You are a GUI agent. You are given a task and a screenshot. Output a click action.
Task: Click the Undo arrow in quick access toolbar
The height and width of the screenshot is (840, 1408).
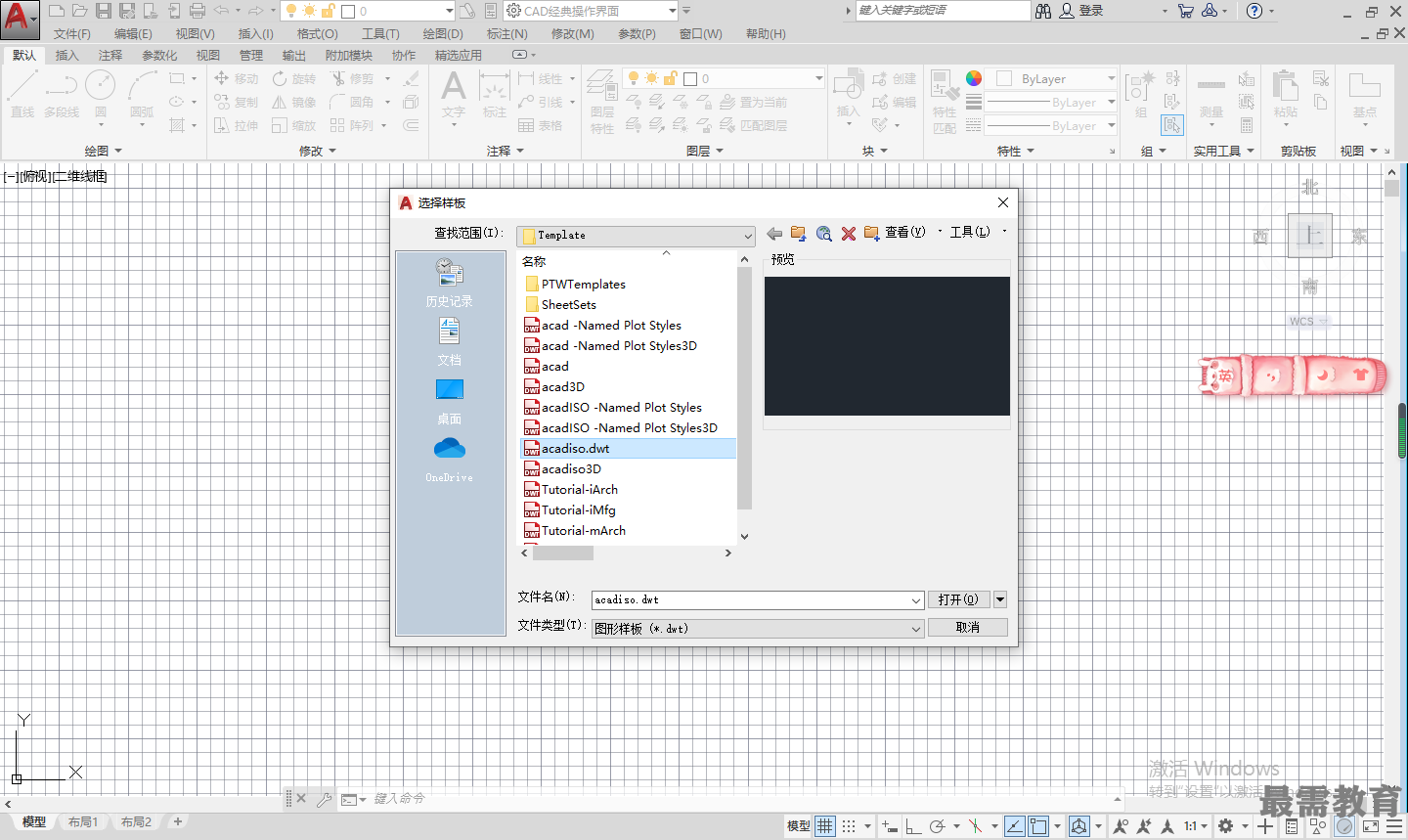click(221, 11)
